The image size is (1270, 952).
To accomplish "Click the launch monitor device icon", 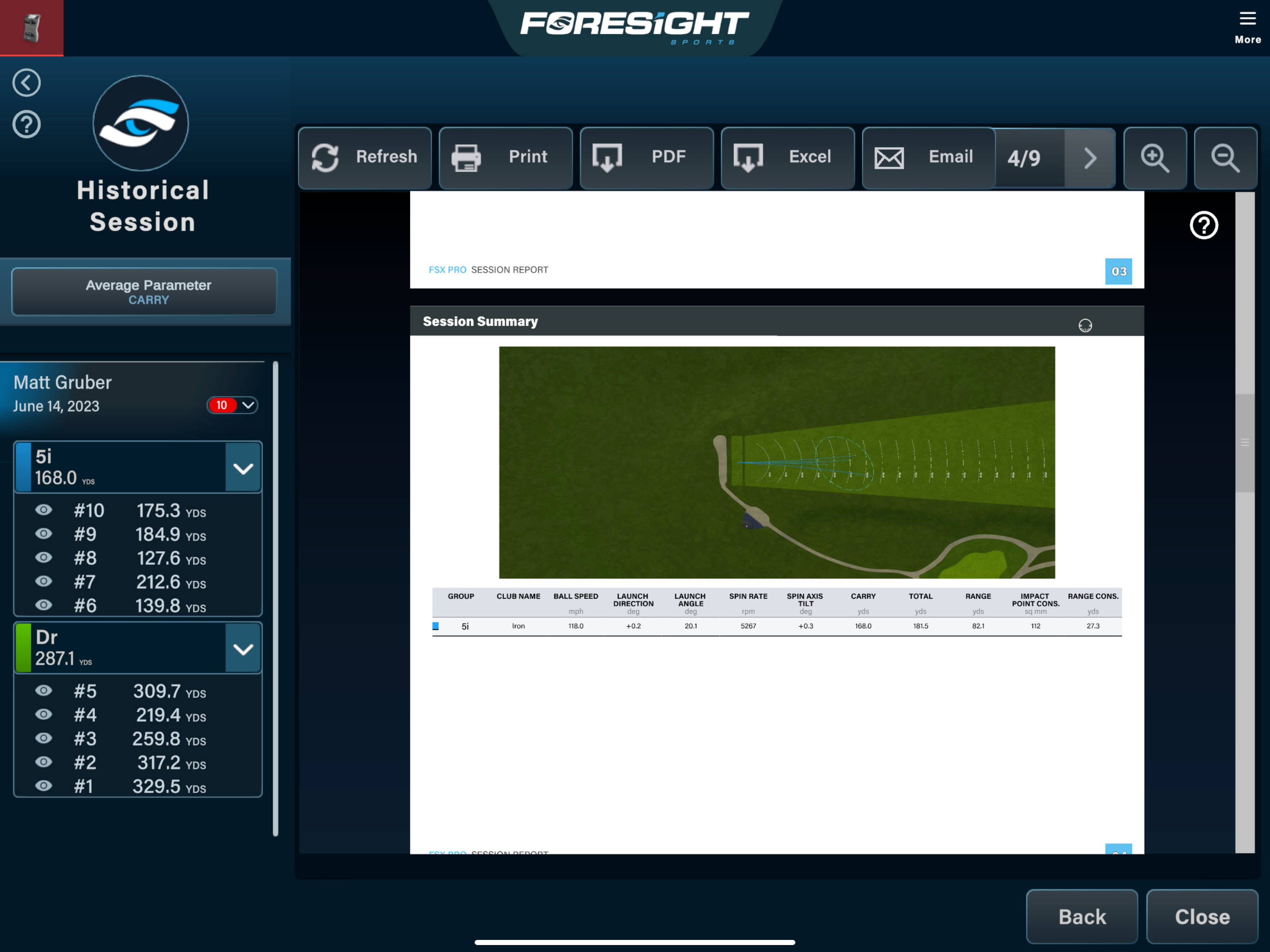I will coord(32,27).
